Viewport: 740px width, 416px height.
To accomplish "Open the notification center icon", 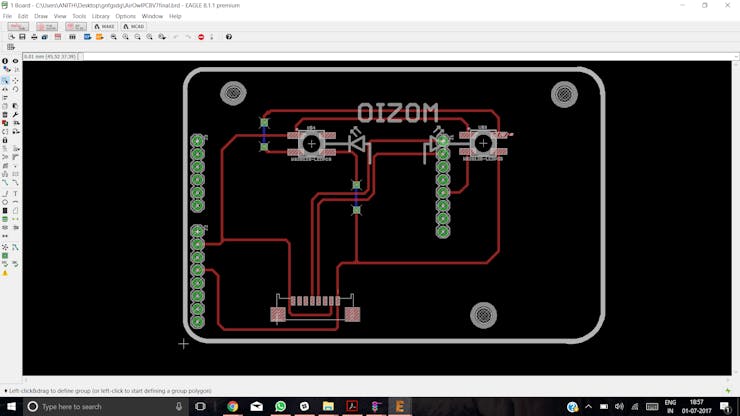I will (x=725, y=406).
